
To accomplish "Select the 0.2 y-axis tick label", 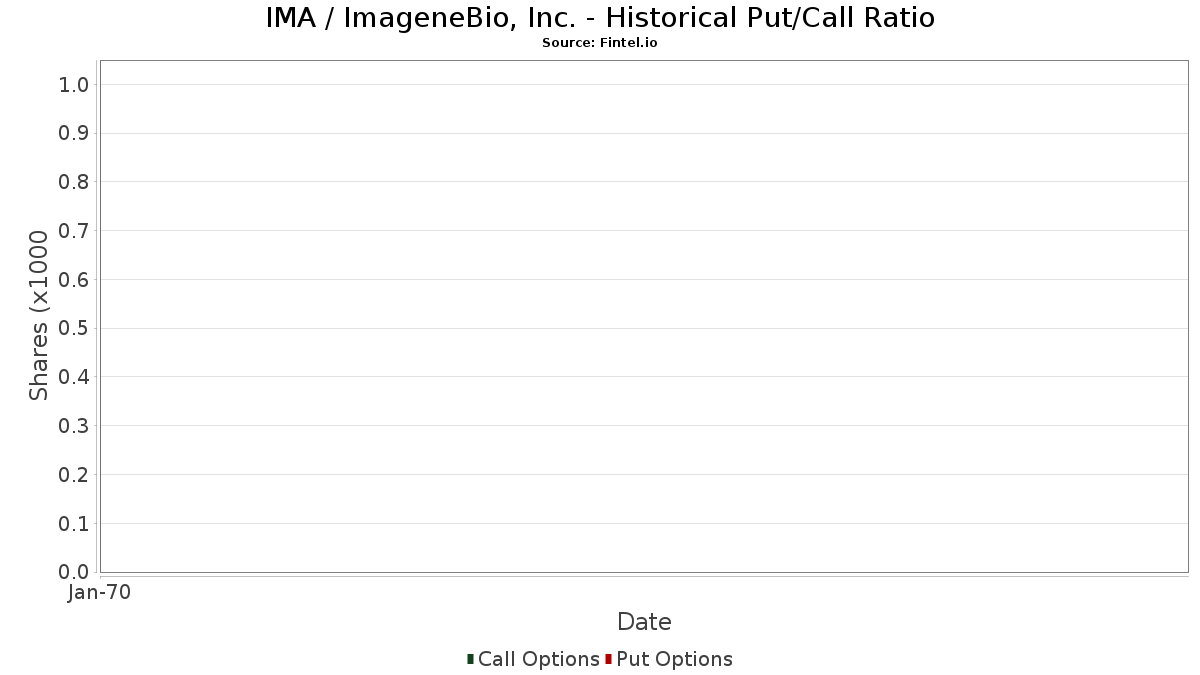I will point(74,475).
